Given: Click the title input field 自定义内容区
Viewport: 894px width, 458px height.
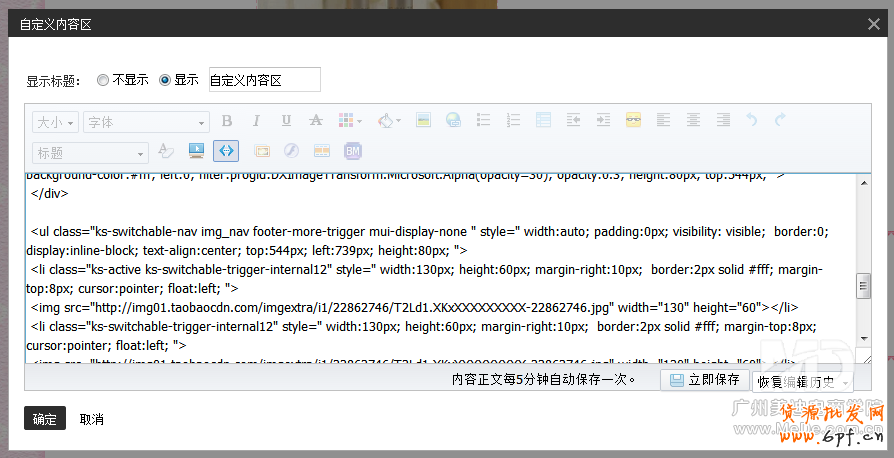Looking at the screenshot, I should pyautogui.click(x=264, y=80).
